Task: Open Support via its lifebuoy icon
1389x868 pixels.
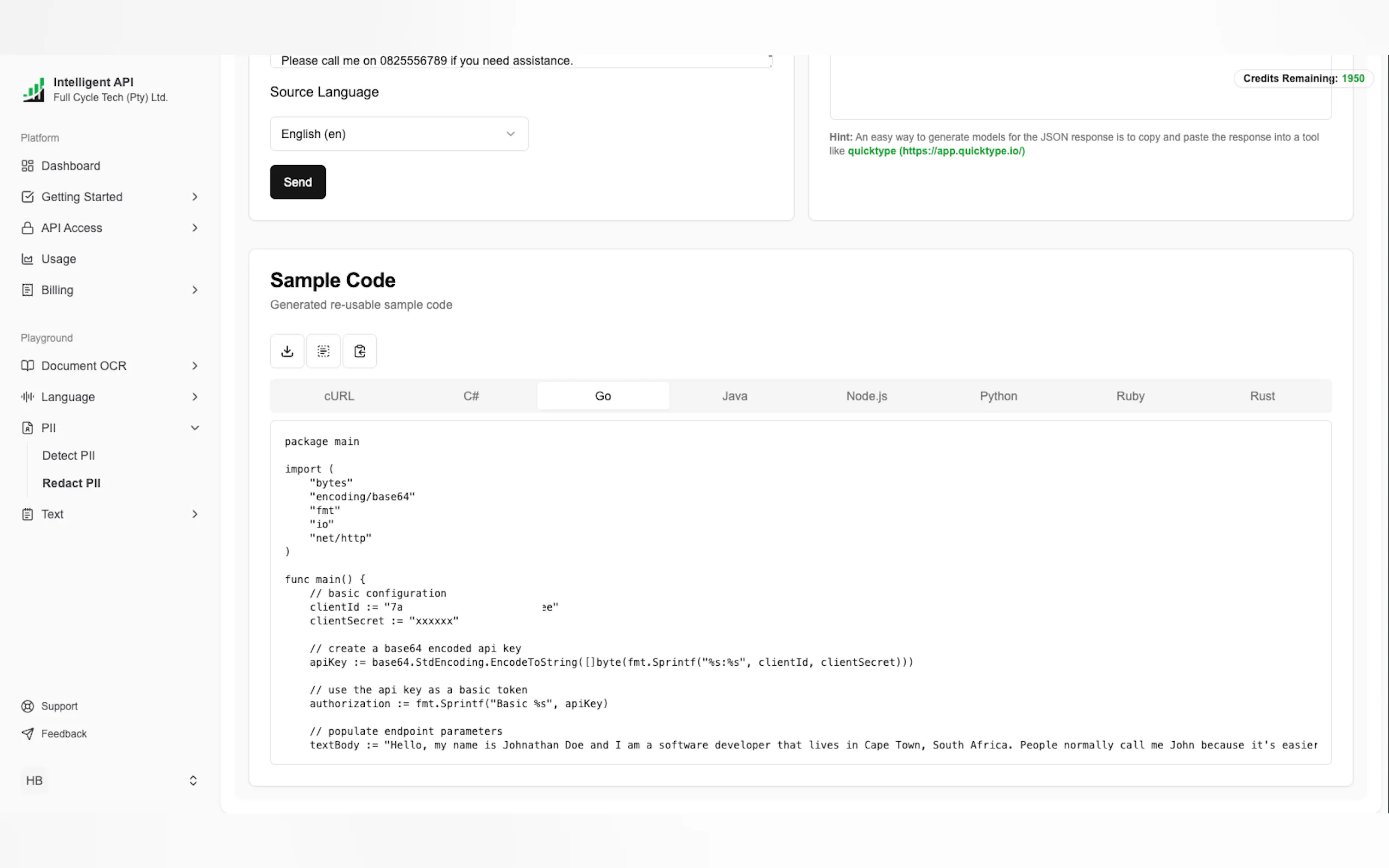Action: 27,706
